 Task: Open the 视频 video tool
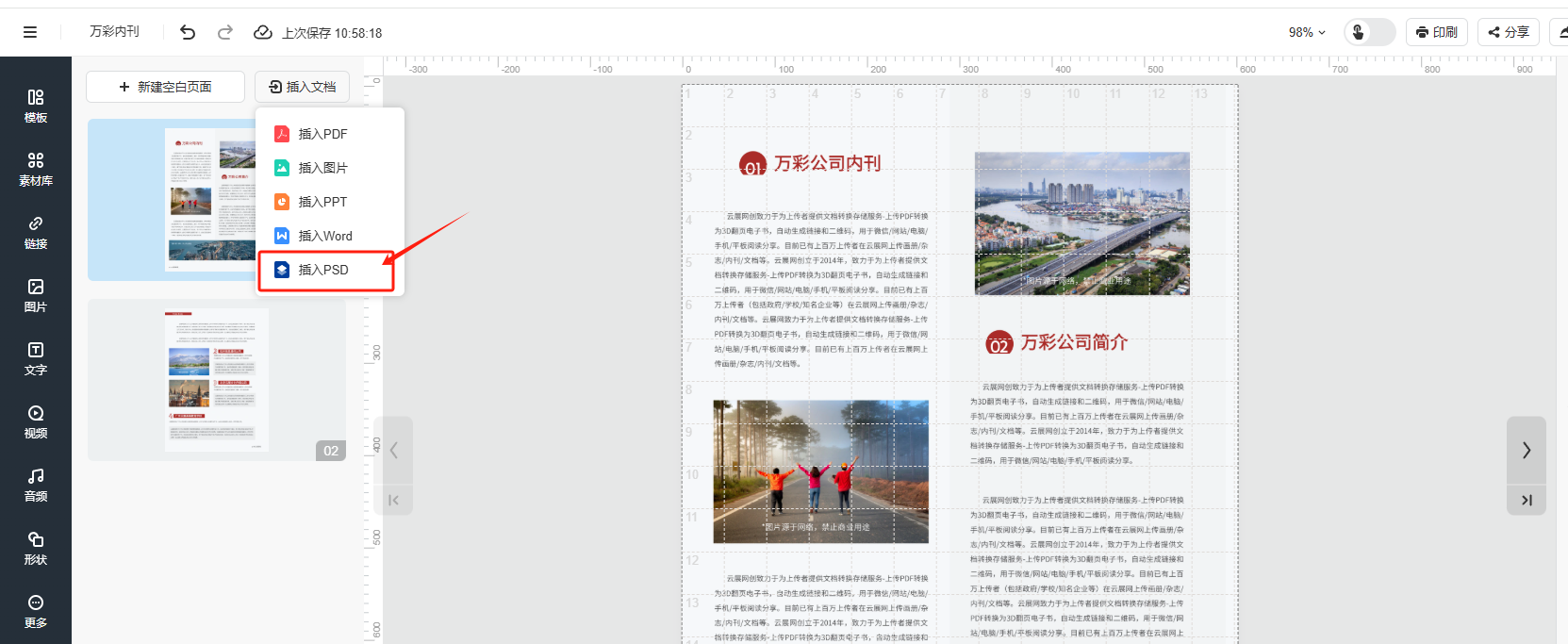[36, 421]
